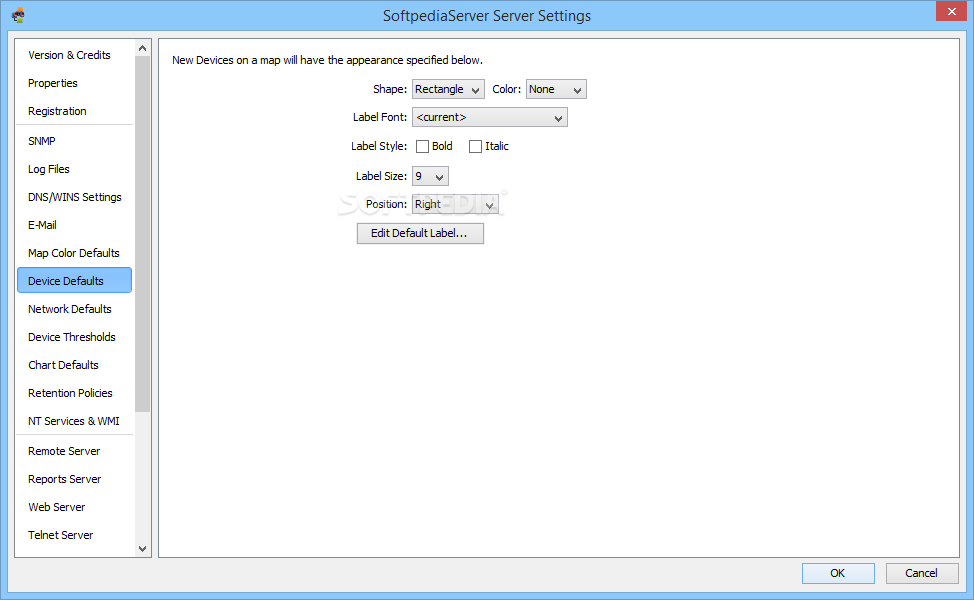The height and width of the screenshot is (600, 974).
Task: Close the Server Settings window
Action: click(x=951, y=11)
